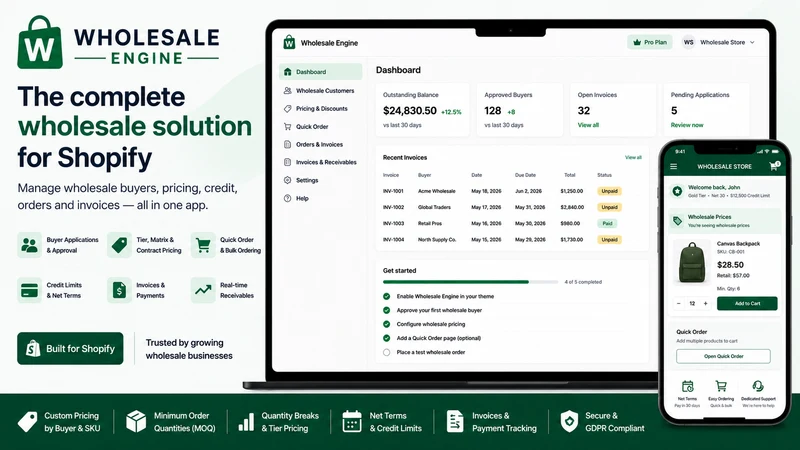This screenshot has width=800, height=450.
Task: Toggle Approve your first wholesale buyer check
Action: (x=387, y=310)
